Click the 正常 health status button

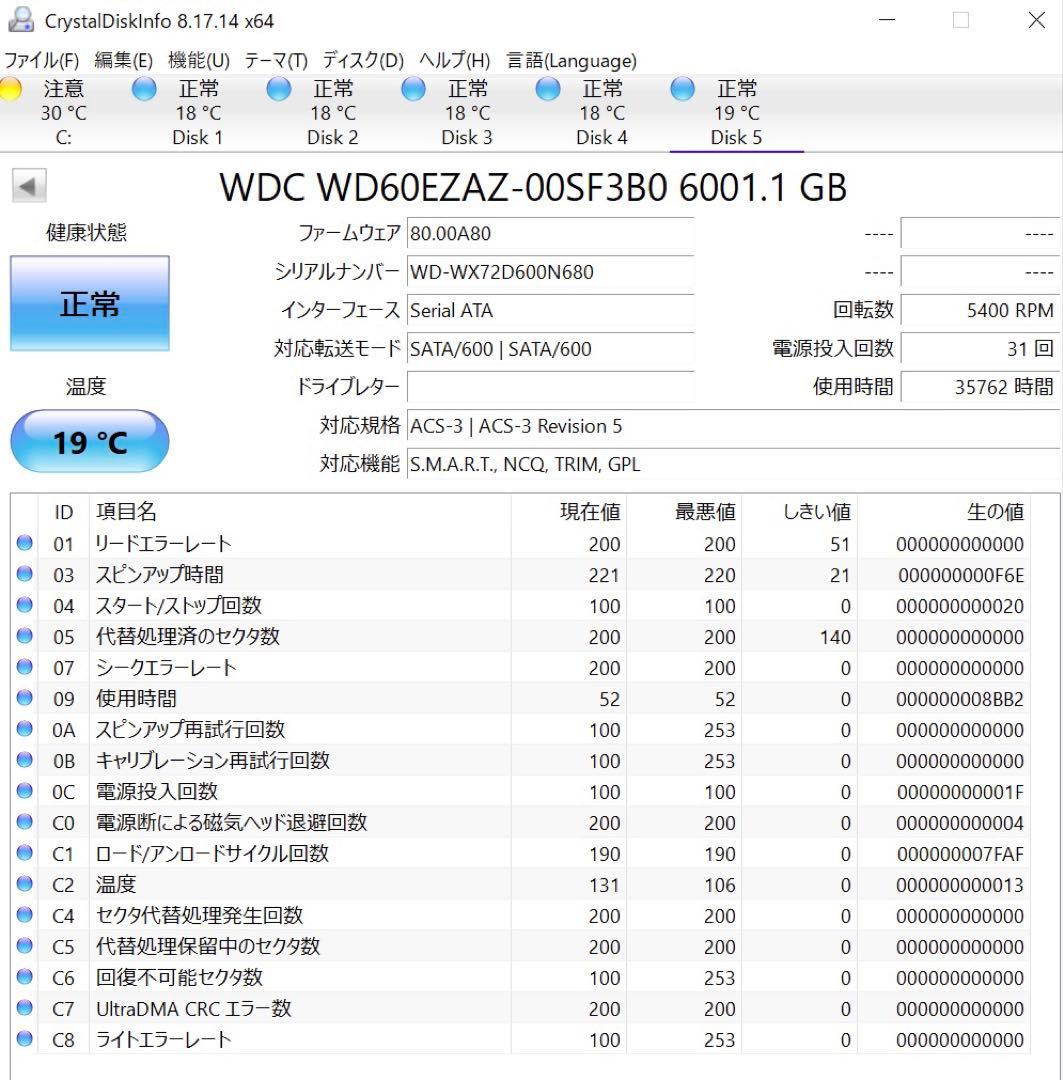[90, 303]
